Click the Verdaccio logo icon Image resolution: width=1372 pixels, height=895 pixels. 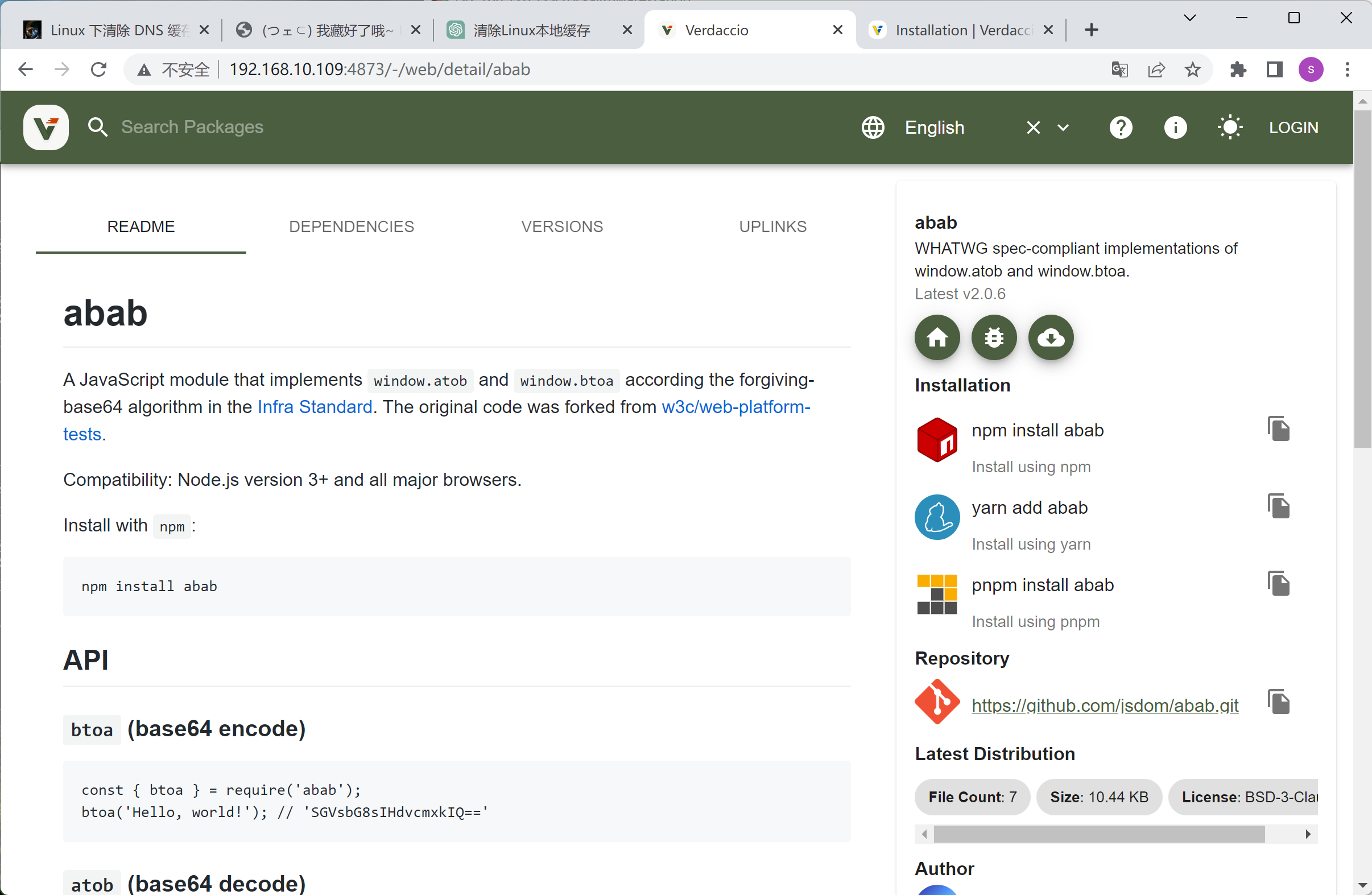46,127
